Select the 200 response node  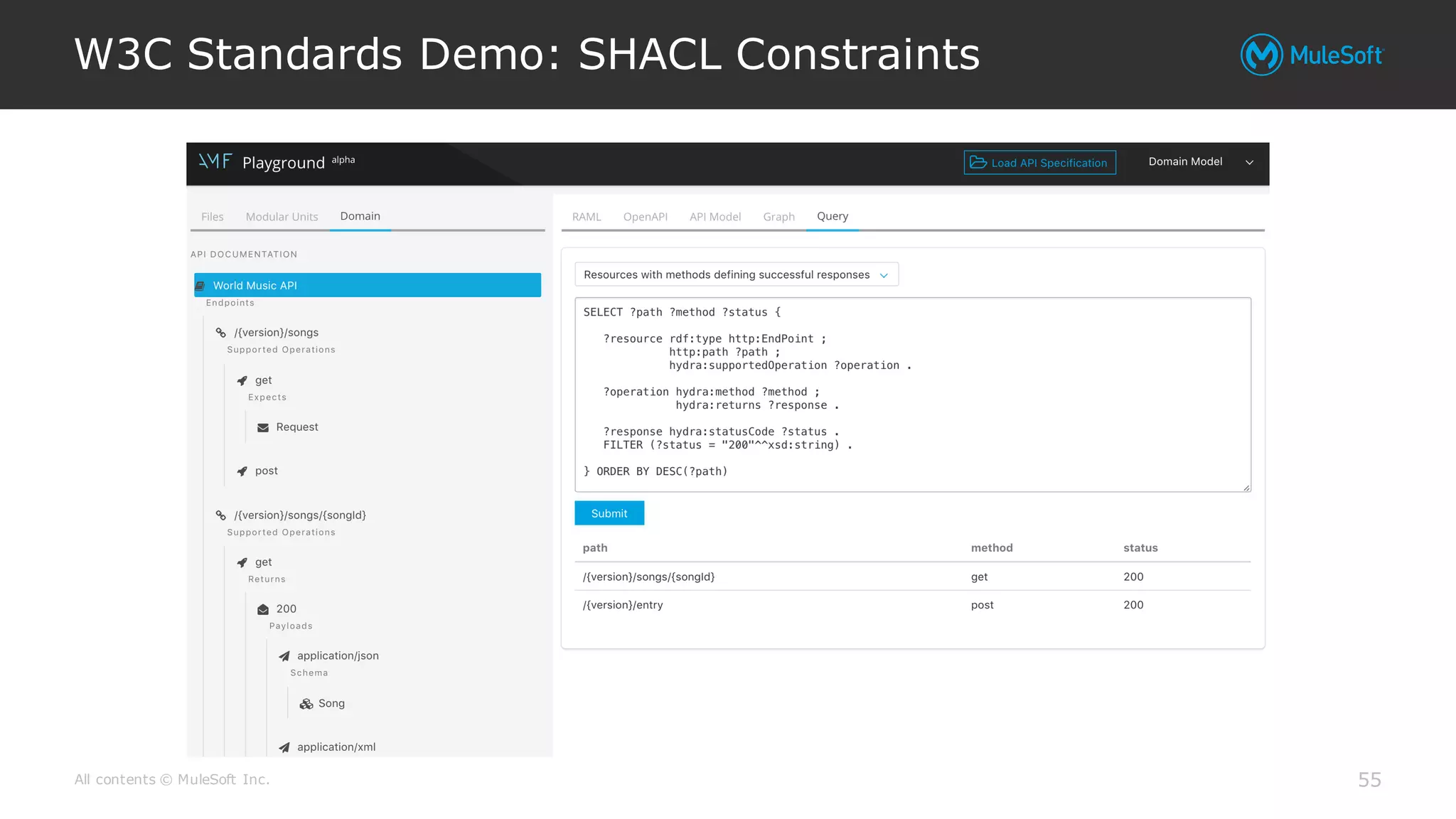click(287, 609)
